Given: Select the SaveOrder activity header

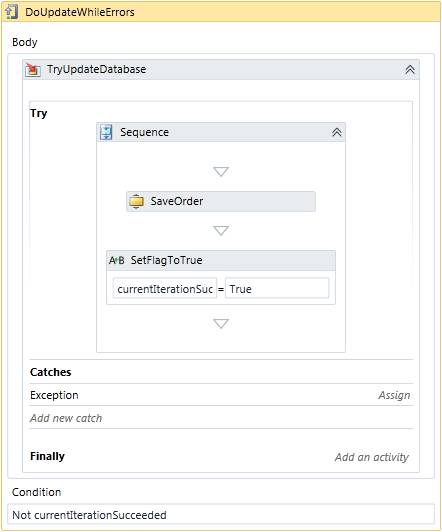Looking at the screenshot, I should (x=221, y=202).
